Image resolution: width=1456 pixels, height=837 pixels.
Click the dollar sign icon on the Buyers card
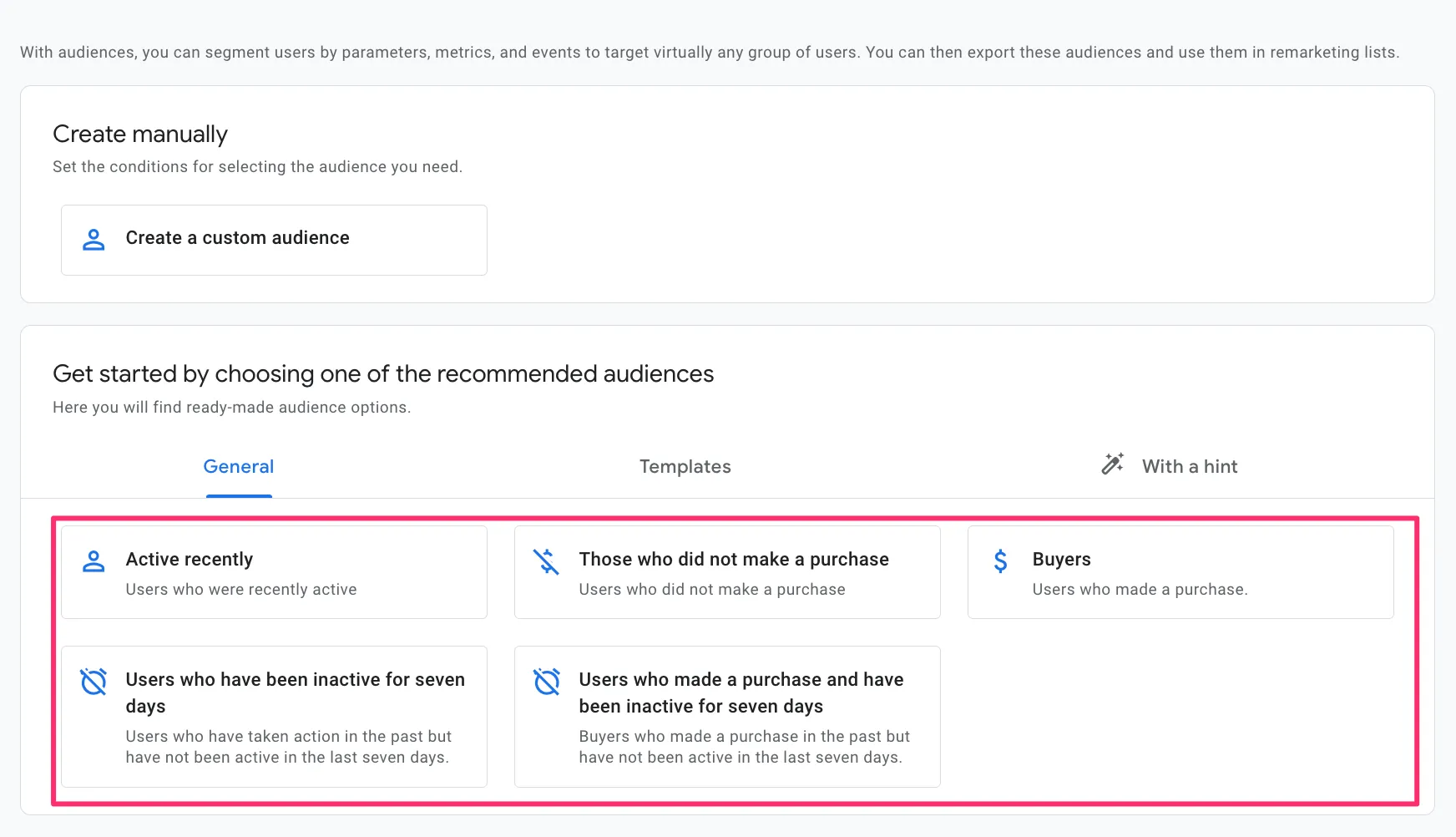tap(1000, 561)
